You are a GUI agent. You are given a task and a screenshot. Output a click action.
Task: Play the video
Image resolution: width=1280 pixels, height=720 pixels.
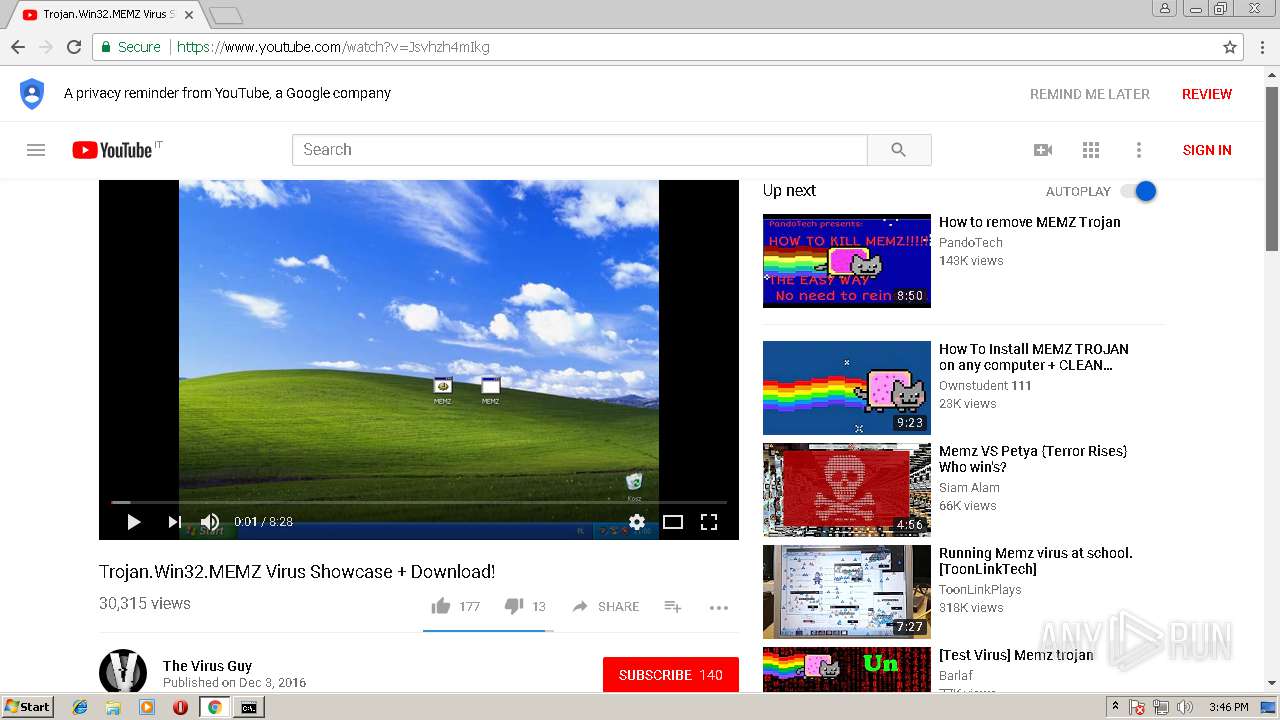[x=133, y=522]
